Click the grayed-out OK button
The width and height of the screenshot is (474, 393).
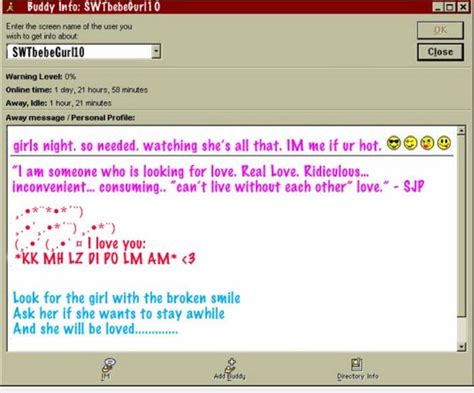pos(440,30)
